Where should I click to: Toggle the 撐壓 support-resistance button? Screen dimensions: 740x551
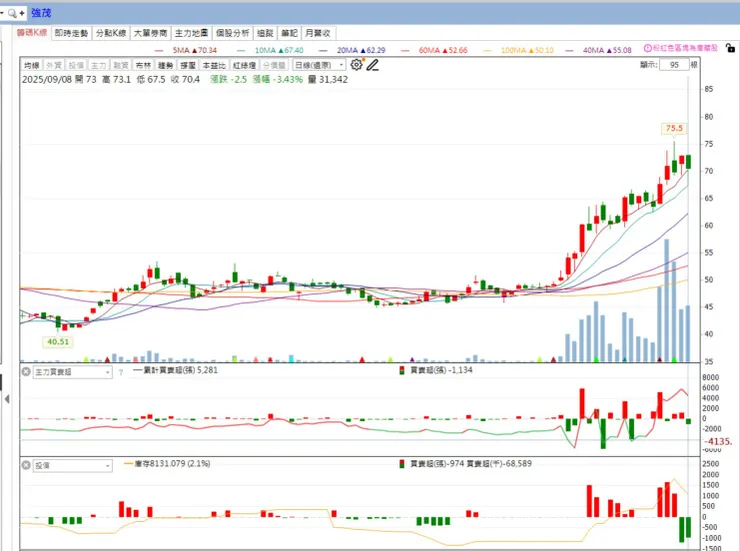188,65
